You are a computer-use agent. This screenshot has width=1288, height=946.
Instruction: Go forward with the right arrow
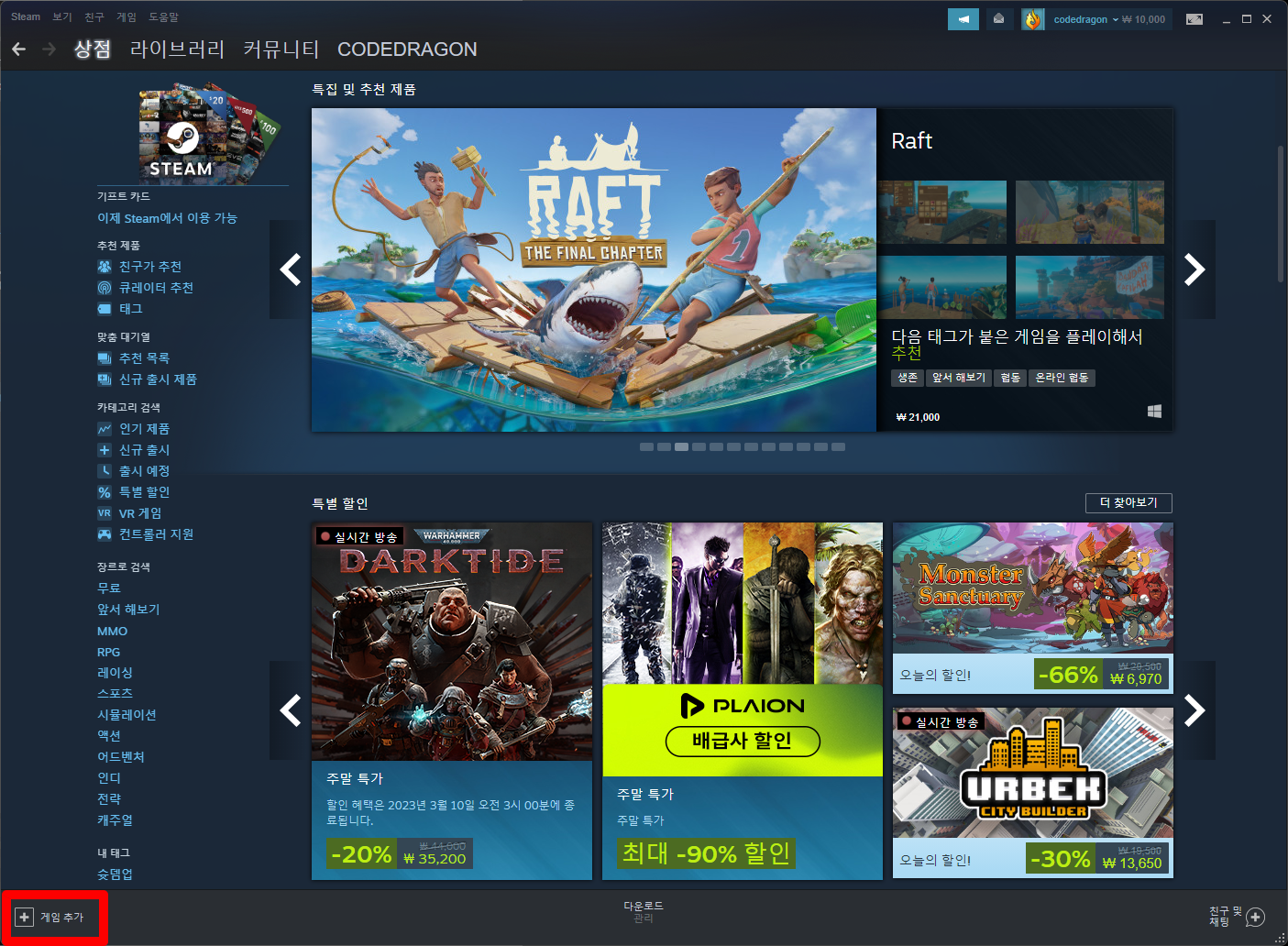click(x=50, y=49)
